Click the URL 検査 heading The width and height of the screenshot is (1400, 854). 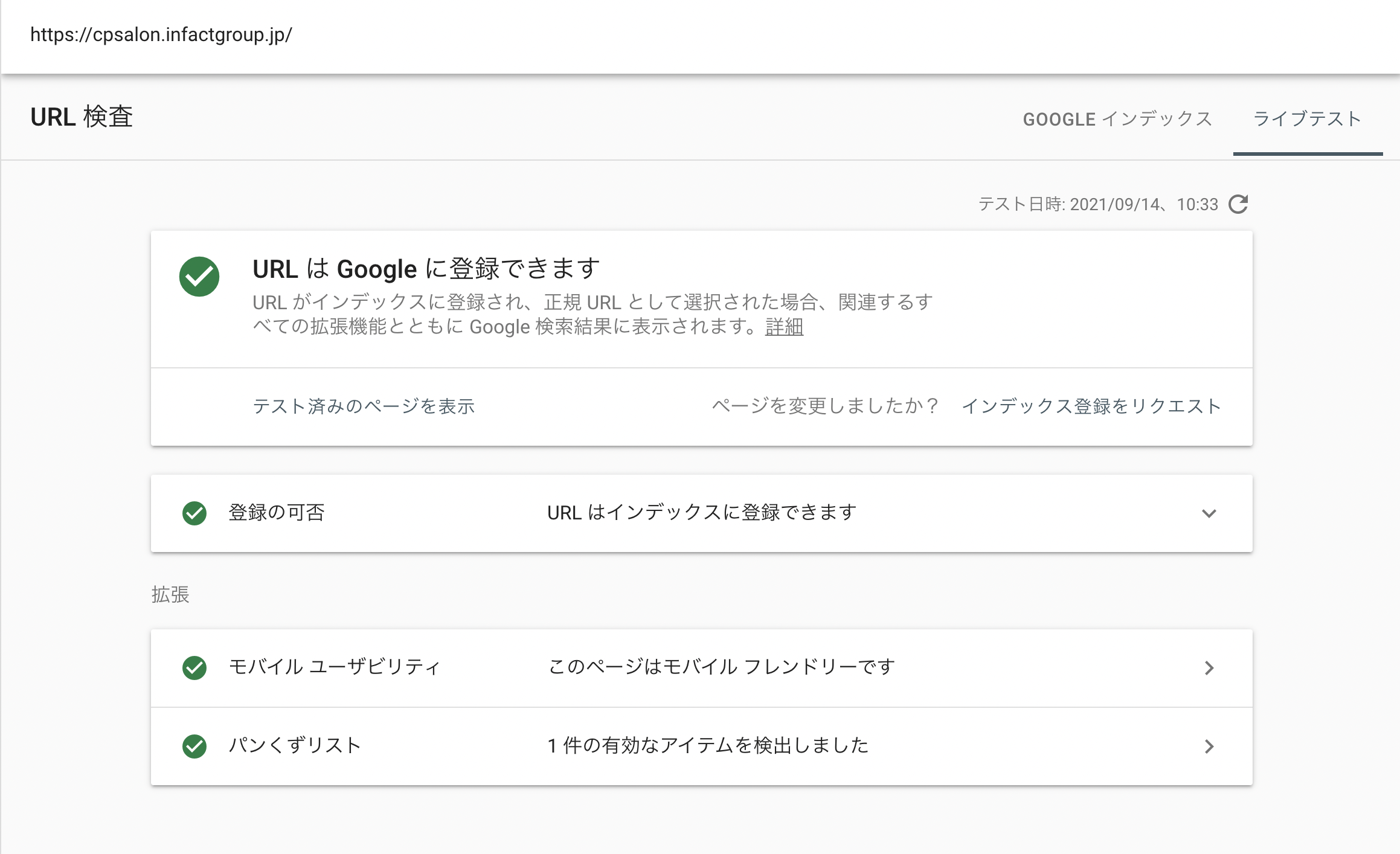(82, 117)
